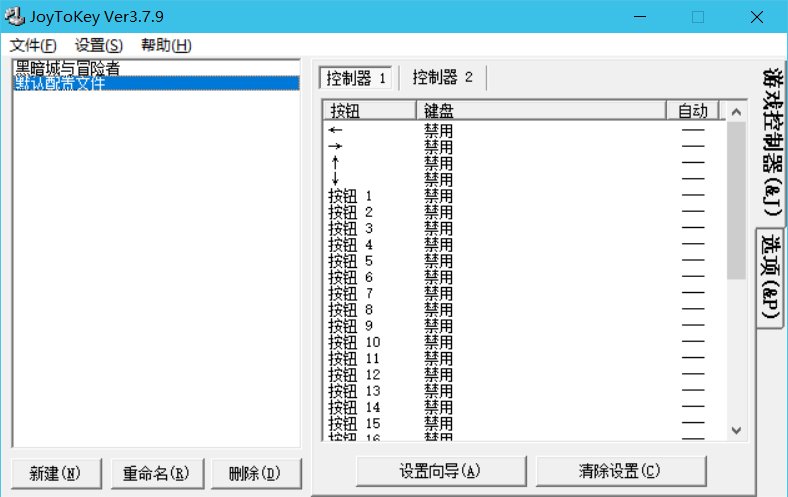This screenshot has width=788, height=497.
Task: Select the 按钮 10 row
Action: [x=524, y=342]
